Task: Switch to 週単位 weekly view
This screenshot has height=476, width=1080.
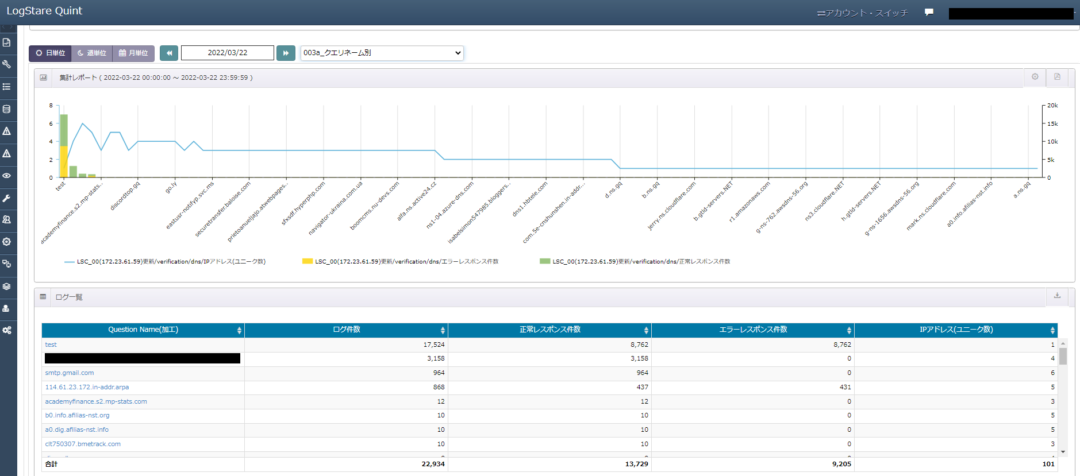Action: 91,52
